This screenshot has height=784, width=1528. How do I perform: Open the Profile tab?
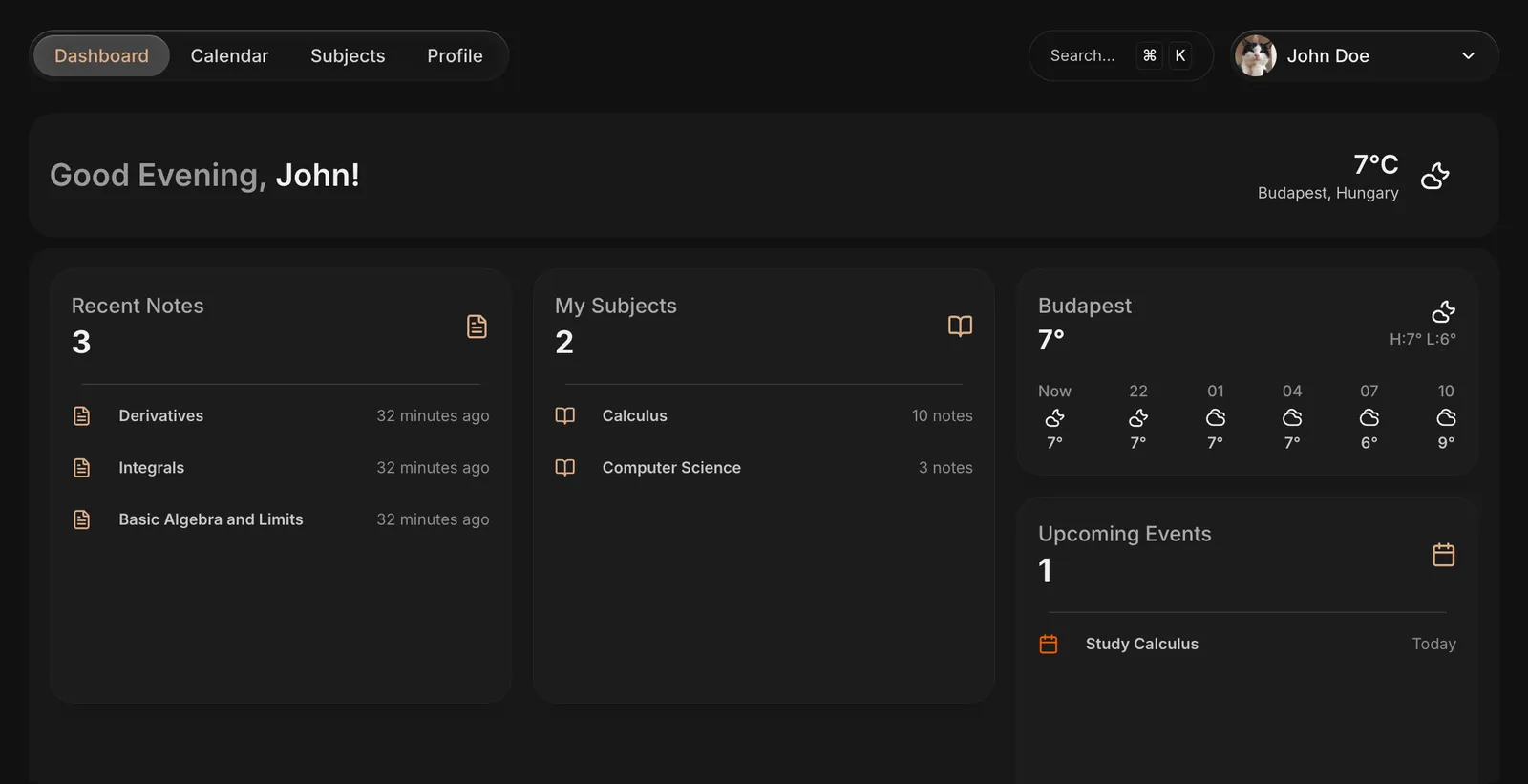click(x=455, y=55)
